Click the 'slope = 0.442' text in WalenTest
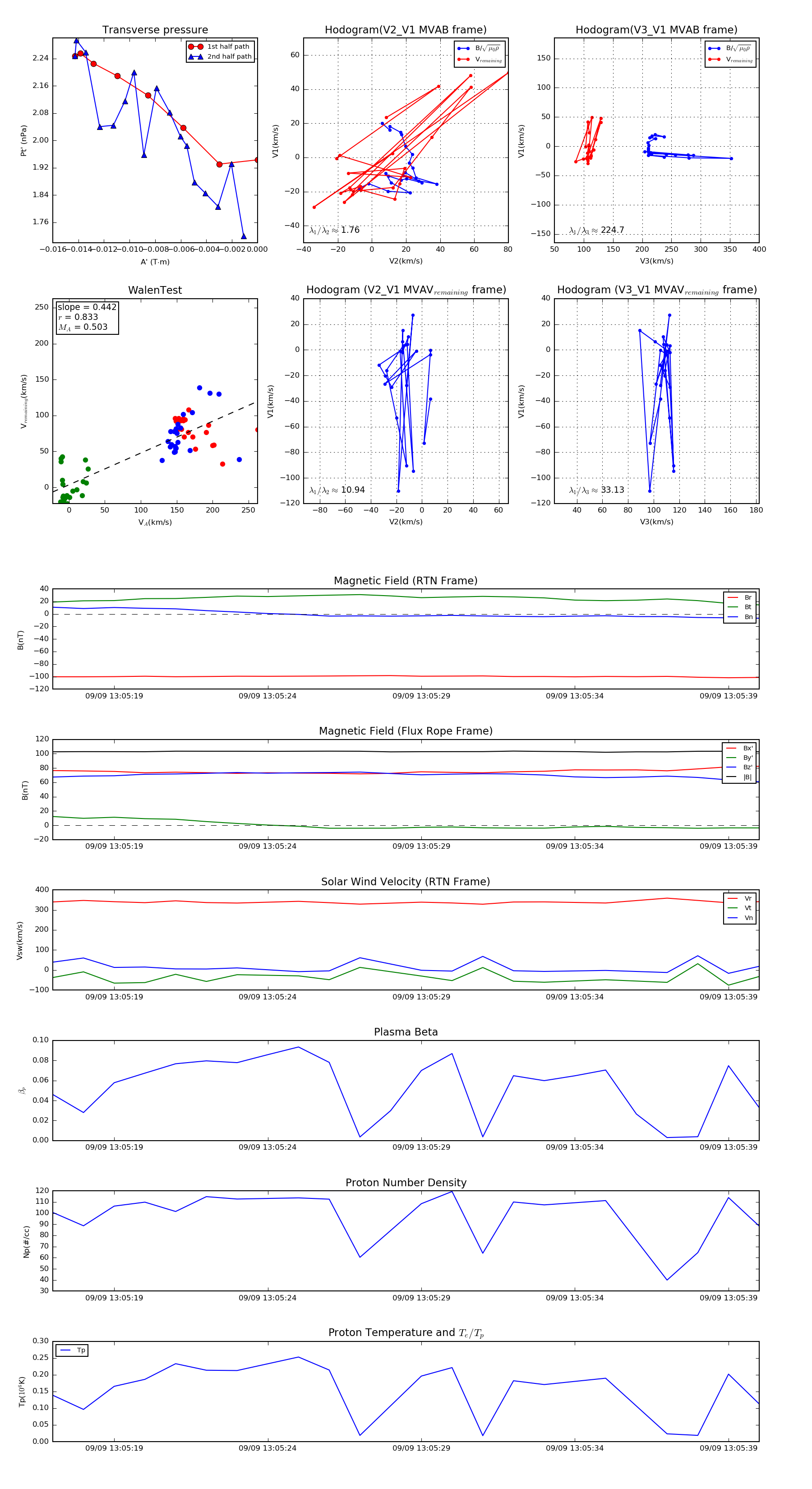This screenshot has height=1489, width=812. (87, 307)
